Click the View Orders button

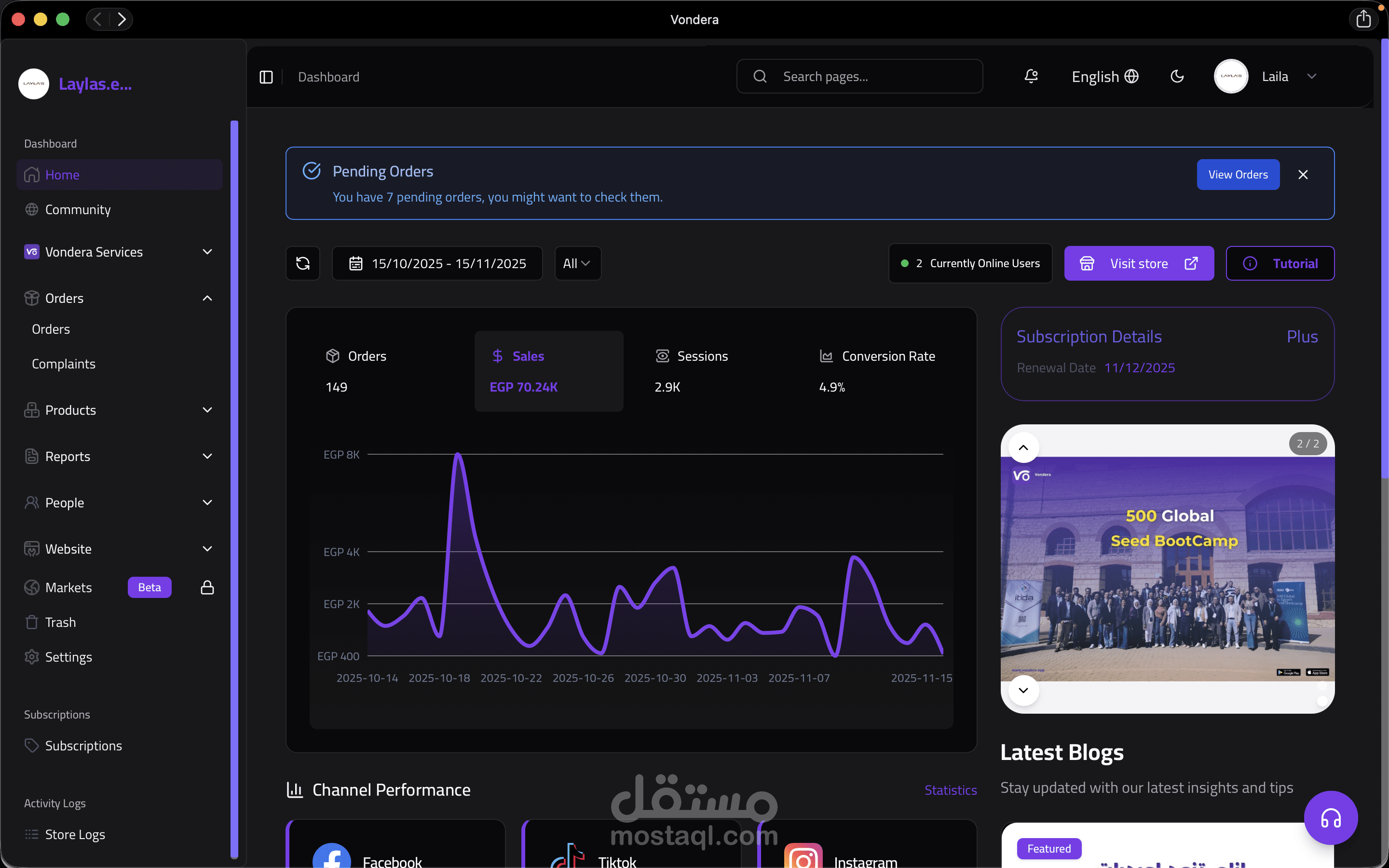[1238, 175]
